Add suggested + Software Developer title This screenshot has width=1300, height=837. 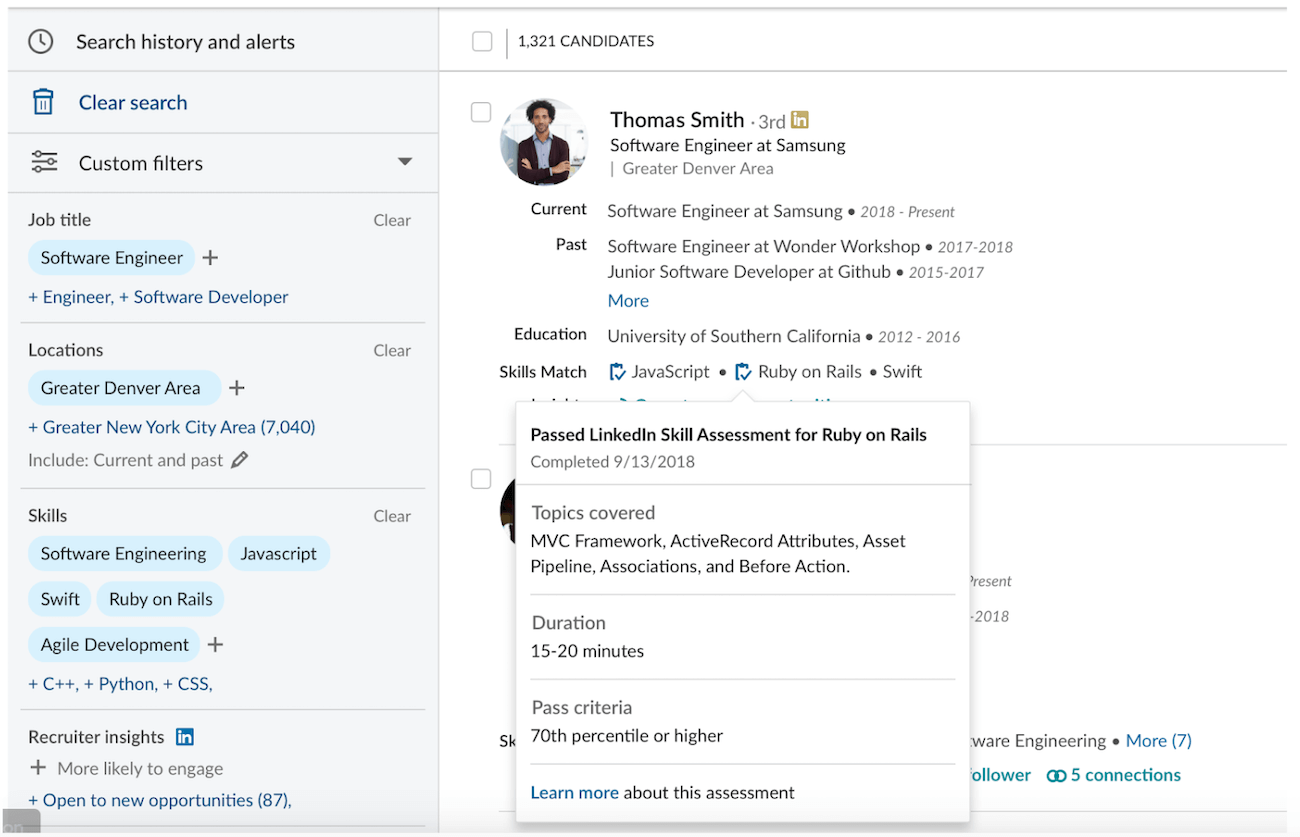point(204,297)
